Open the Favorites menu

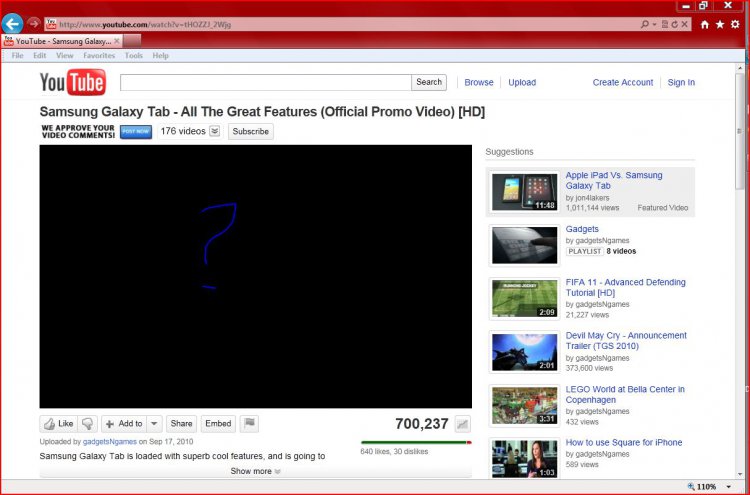99,55
